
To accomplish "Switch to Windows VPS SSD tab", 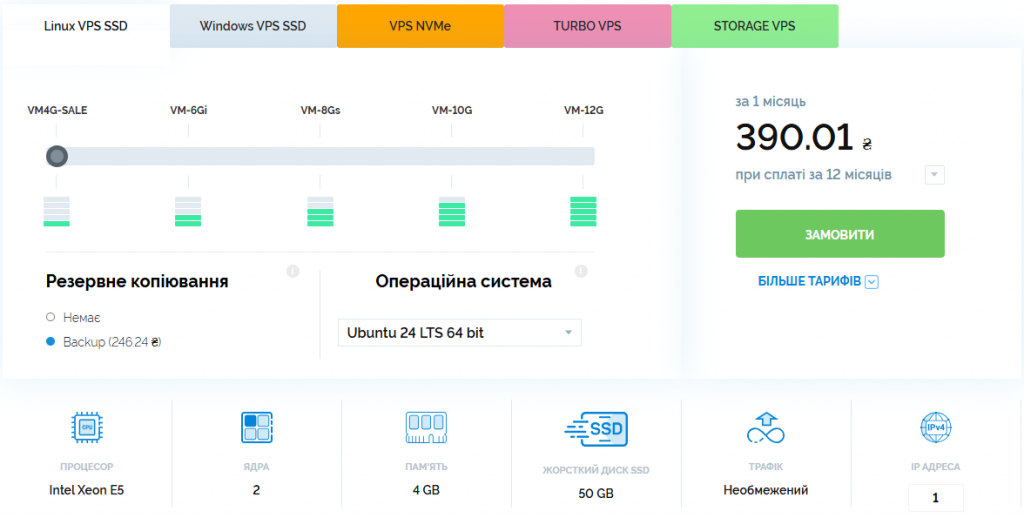I will [253, 26].
